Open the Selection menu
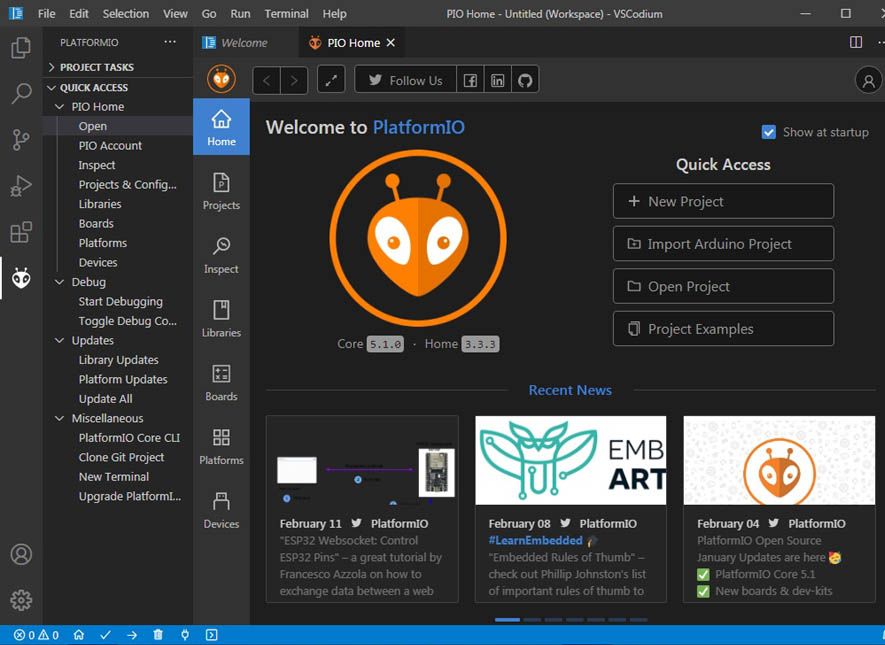Image resolution: width=885 pixels, height=645 pixels. (x=125, y=14)
